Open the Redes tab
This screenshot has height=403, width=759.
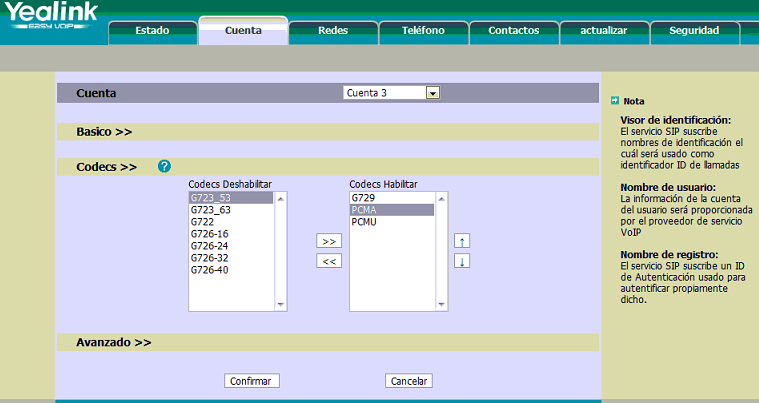[333, 30]
